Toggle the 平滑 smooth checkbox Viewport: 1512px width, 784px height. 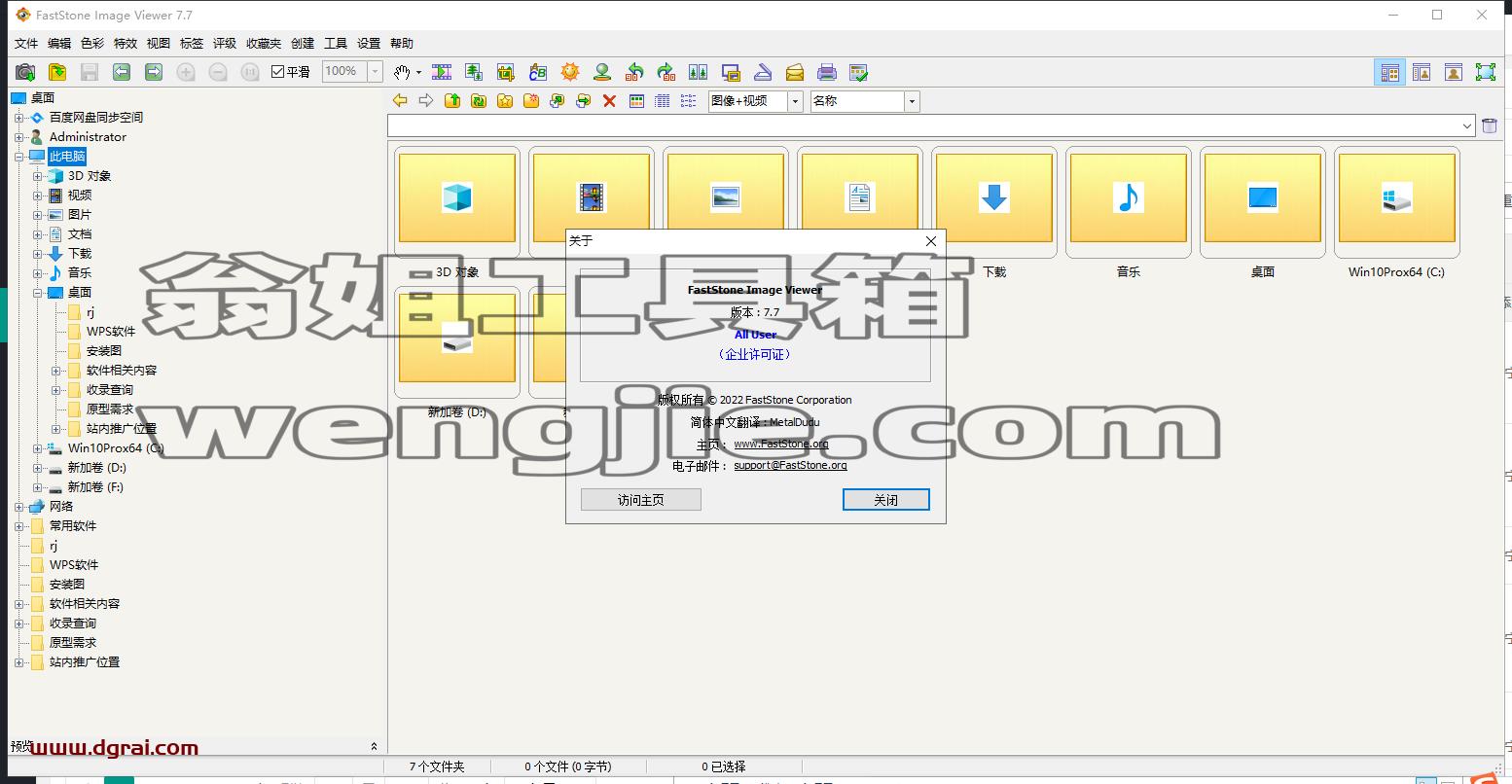[277, 72]
